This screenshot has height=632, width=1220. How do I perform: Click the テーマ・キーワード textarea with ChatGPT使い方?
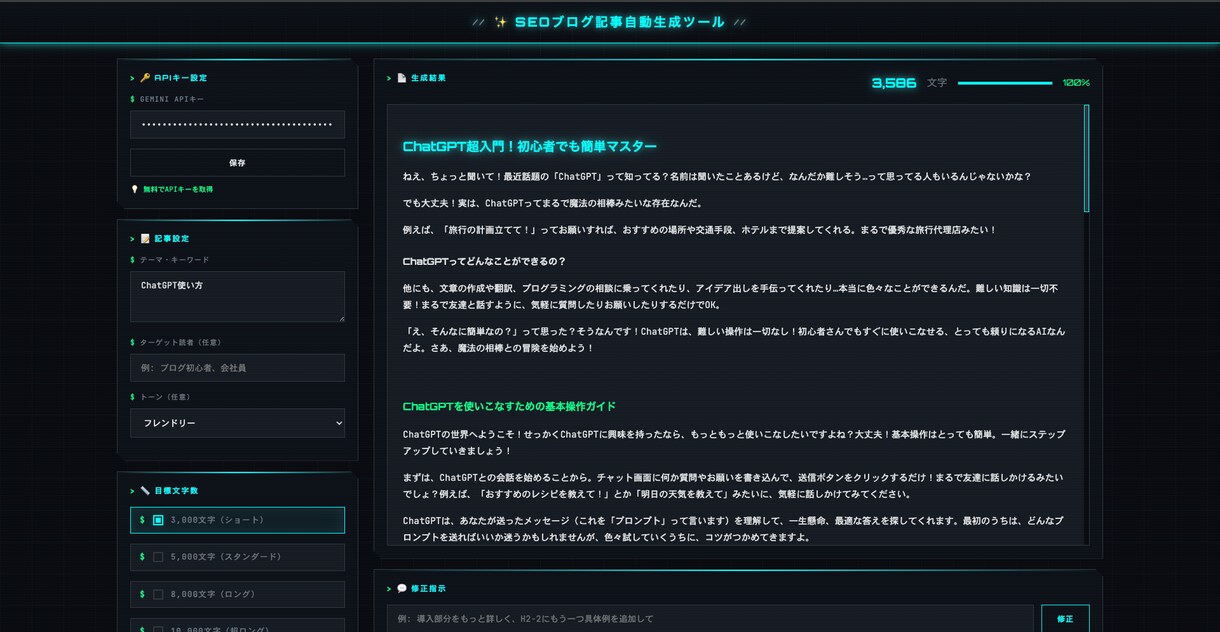237,296
